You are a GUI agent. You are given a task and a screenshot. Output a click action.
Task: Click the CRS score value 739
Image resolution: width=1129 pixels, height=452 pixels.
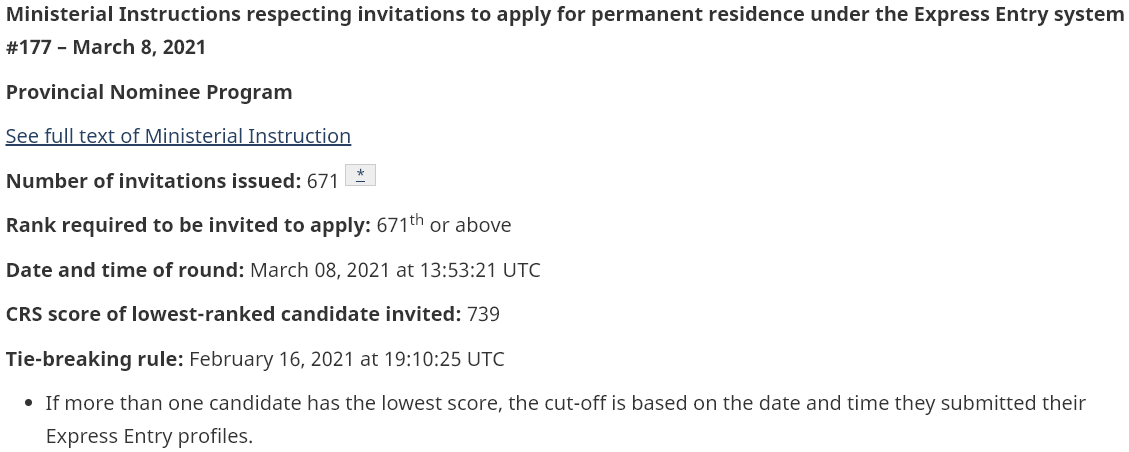[483, 314]
